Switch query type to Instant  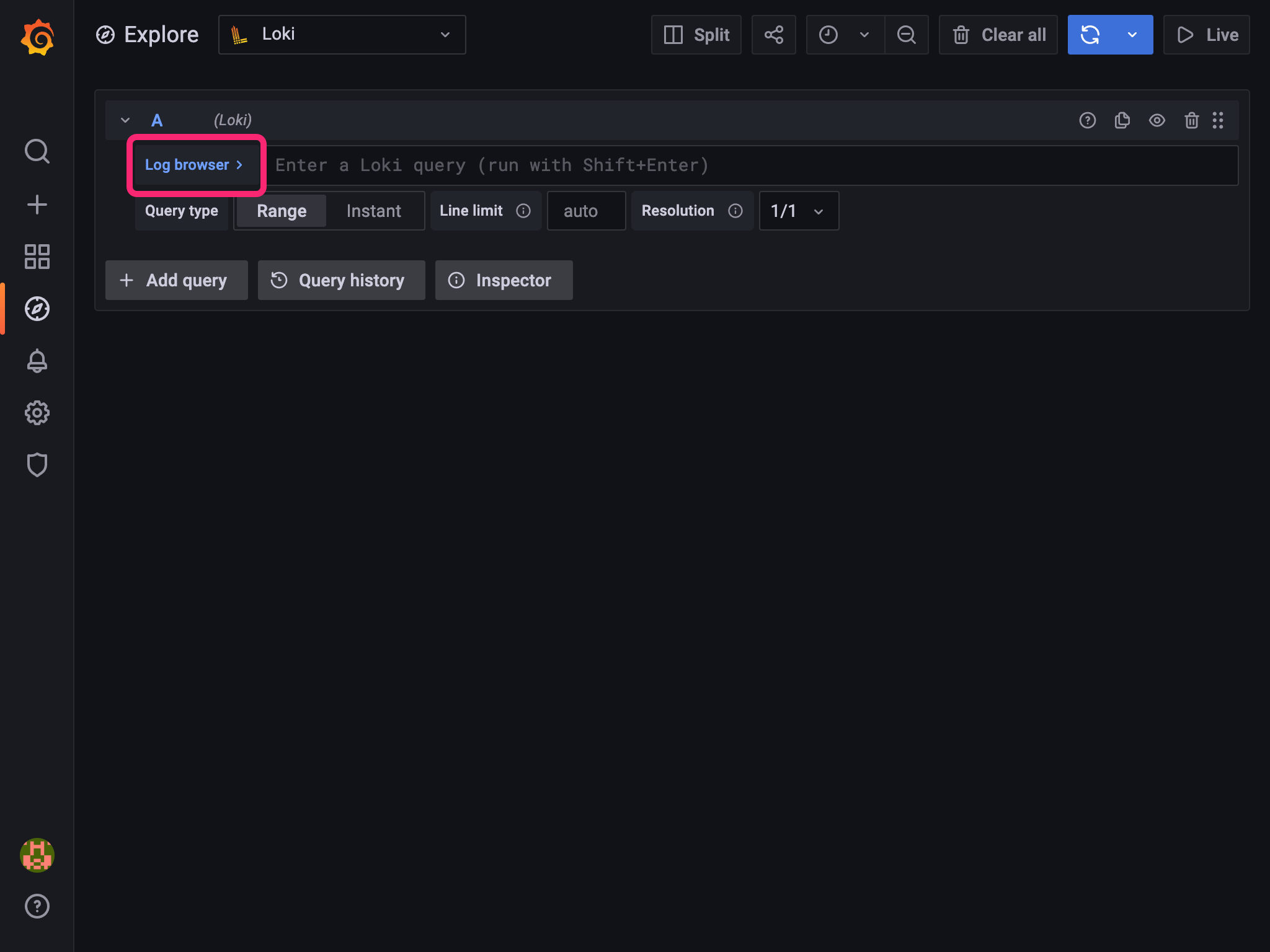coord(373,211)
